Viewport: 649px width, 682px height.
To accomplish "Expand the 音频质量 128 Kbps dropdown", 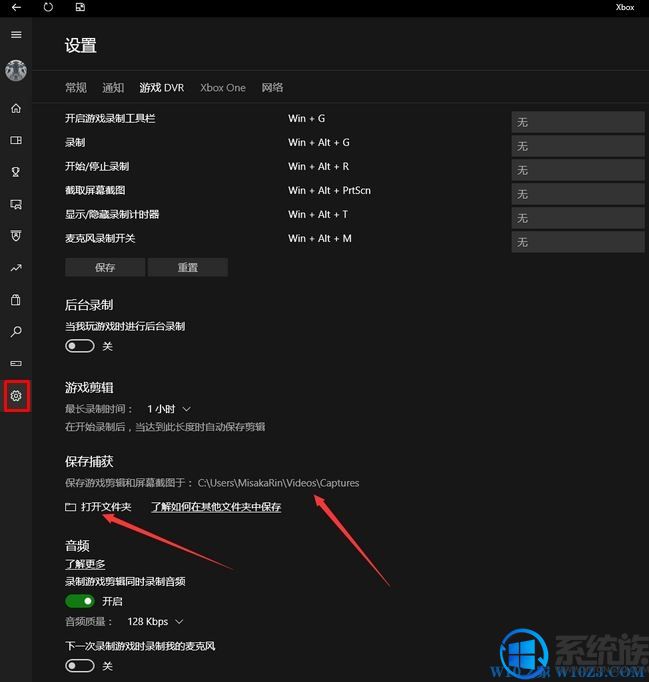I will pyautogui.click(x=155, y=622).
